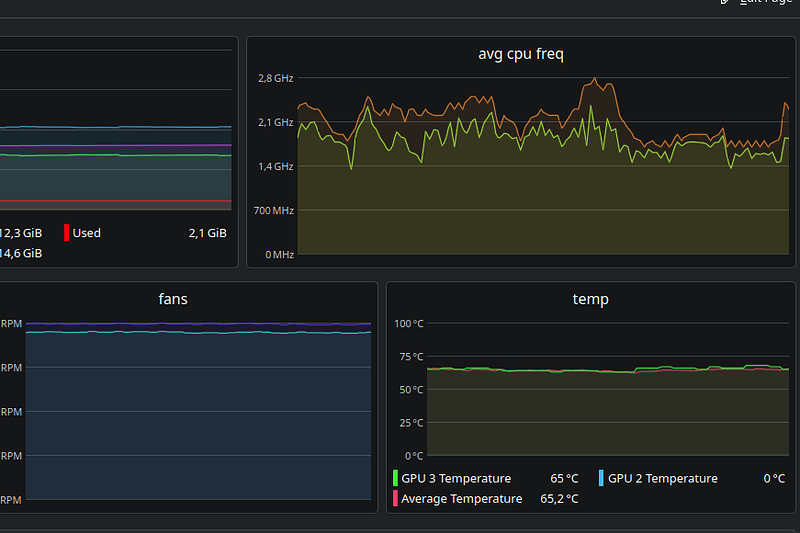Viewport: 800px width, 533px height.
Task: Select the 'GPU 3 Temperature' legend label
Action: [x=456, y=478]
